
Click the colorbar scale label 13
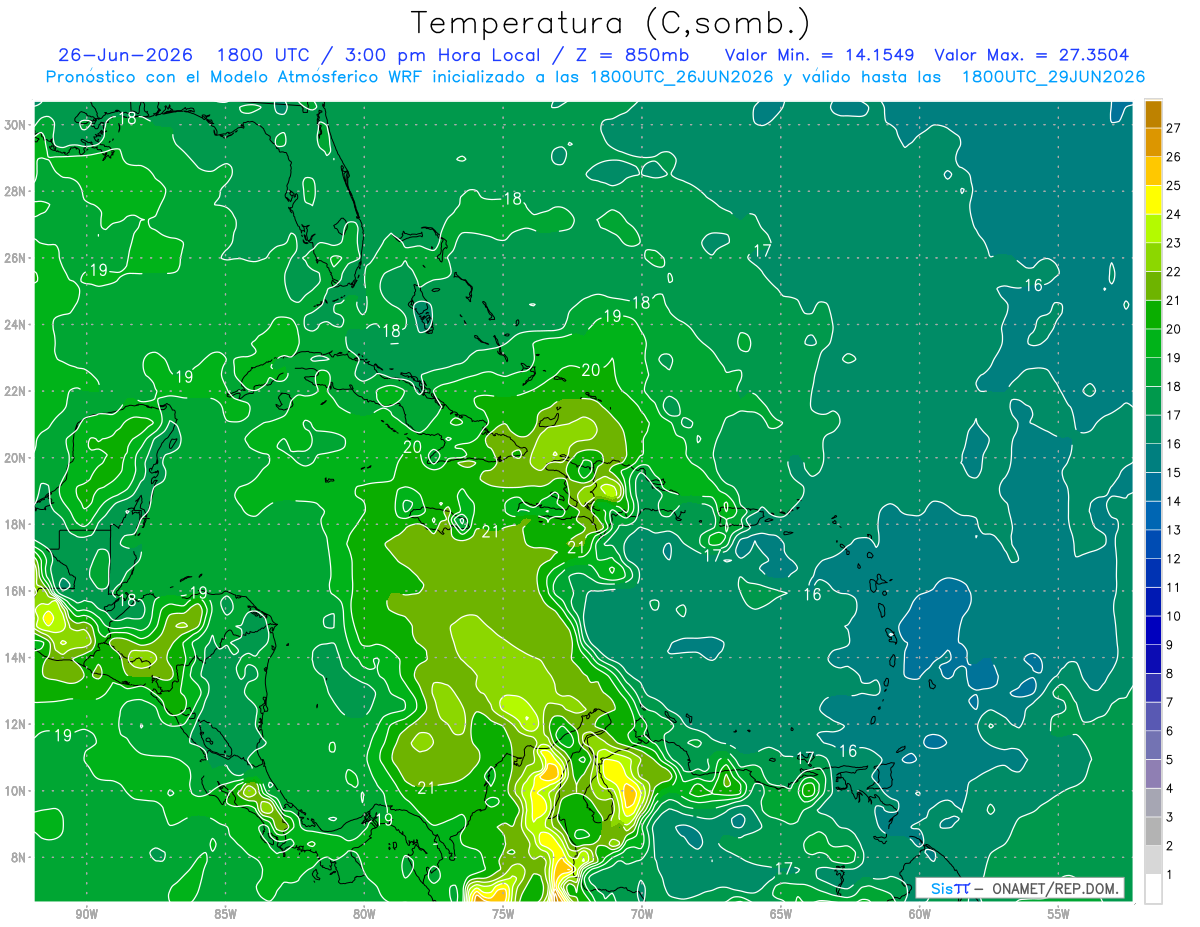coord(1173,530)
